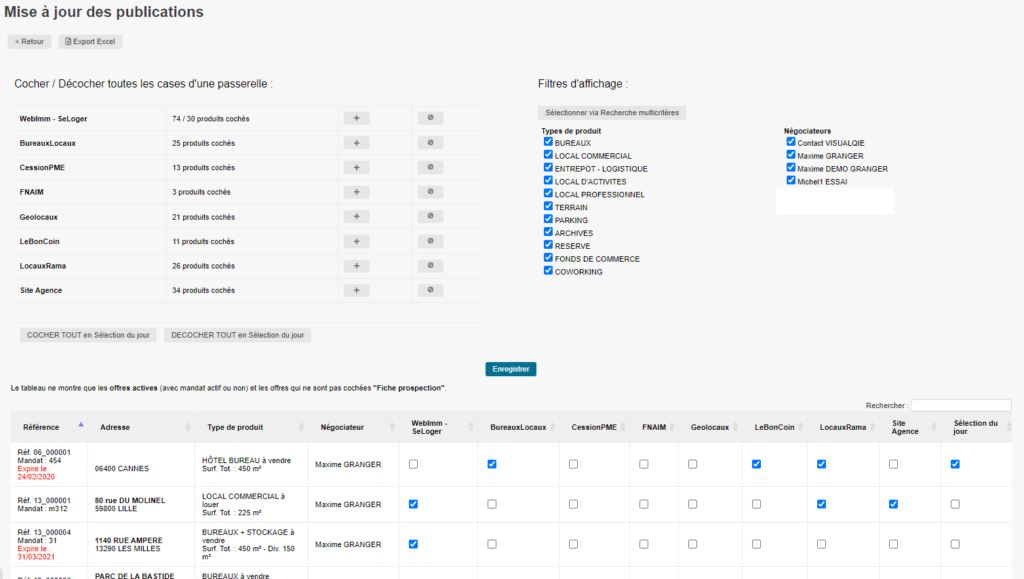Toggle the BUREAUX product type checkbox
Viewport: 1024px width, 579px height.
[x=548, y=143]
